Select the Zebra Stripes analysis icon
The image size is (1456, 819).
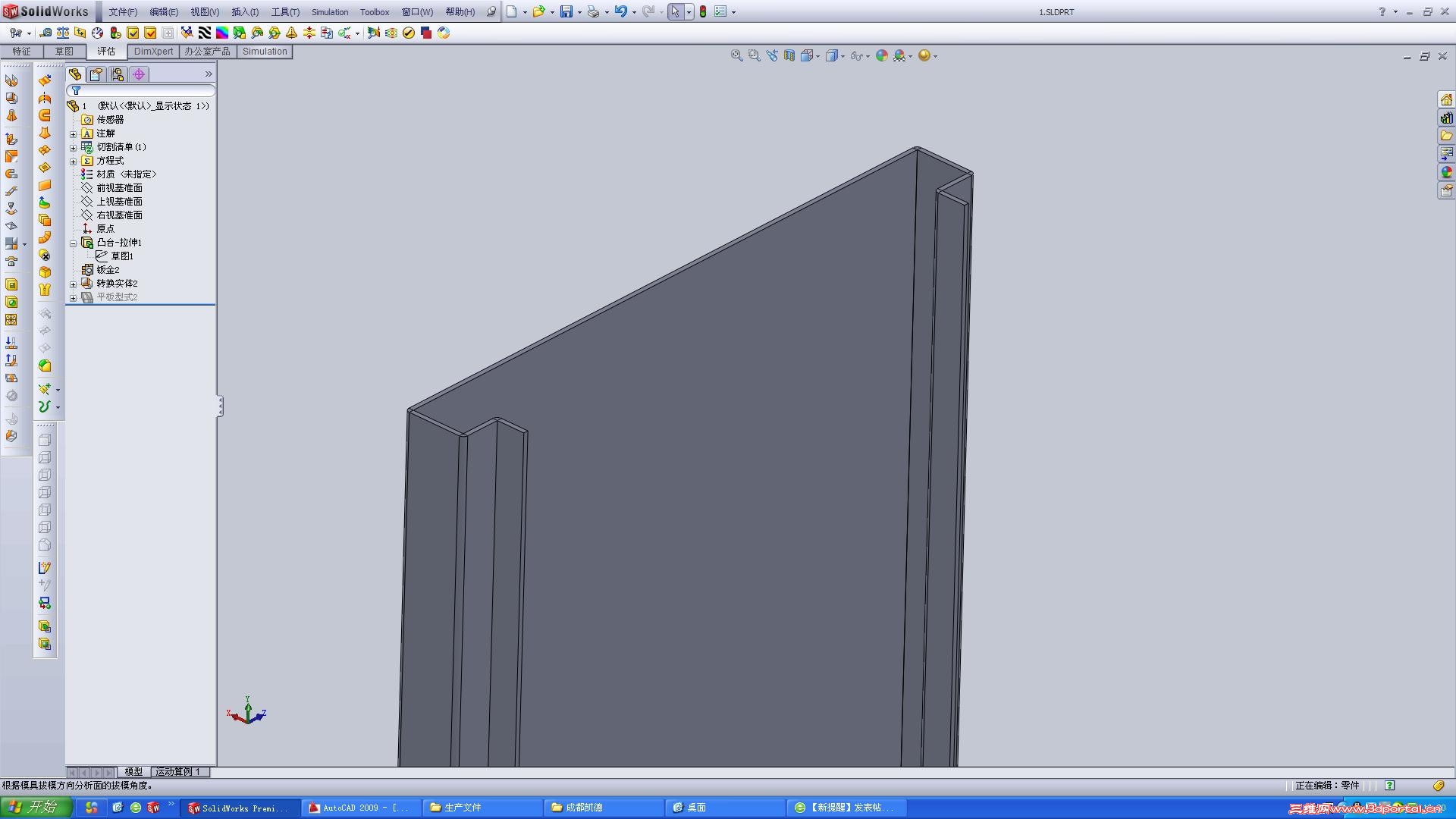pos(205,33)
